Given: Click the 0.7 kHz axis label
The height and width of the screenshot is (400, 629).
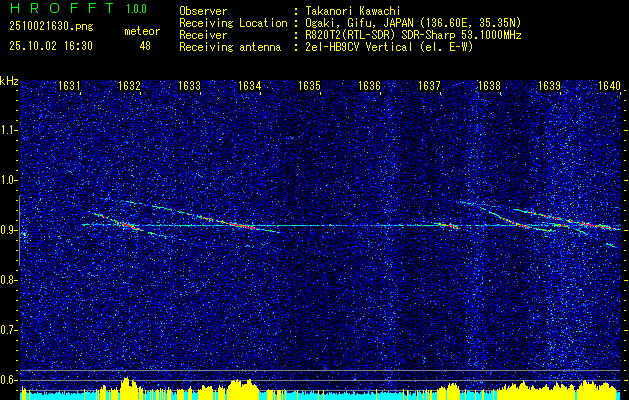Looking at the screenshot, I should [9, 330].
